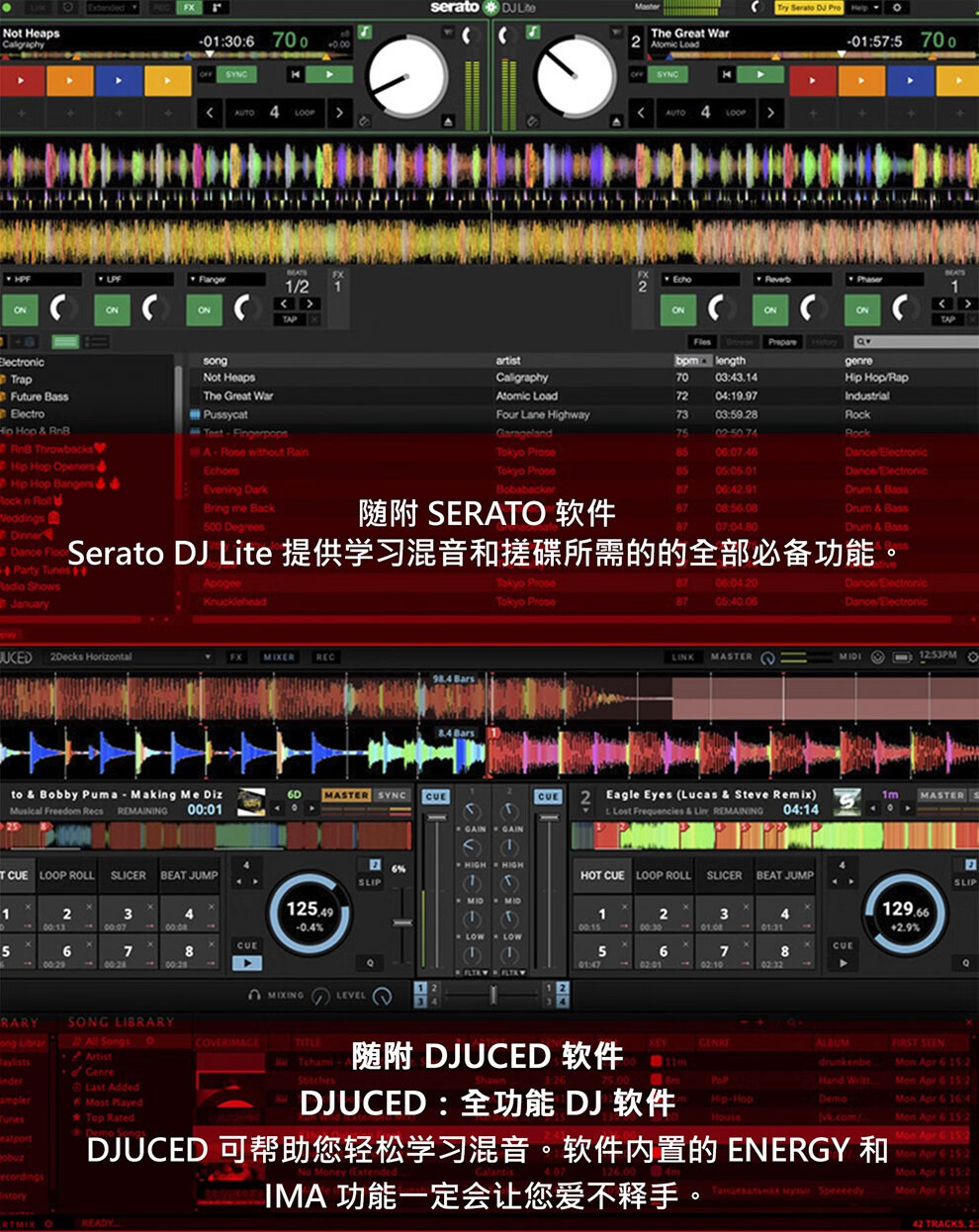Click the Serato deck 2 virtual platter
Screen dimensions: 979x1232
tap(575, 76)
